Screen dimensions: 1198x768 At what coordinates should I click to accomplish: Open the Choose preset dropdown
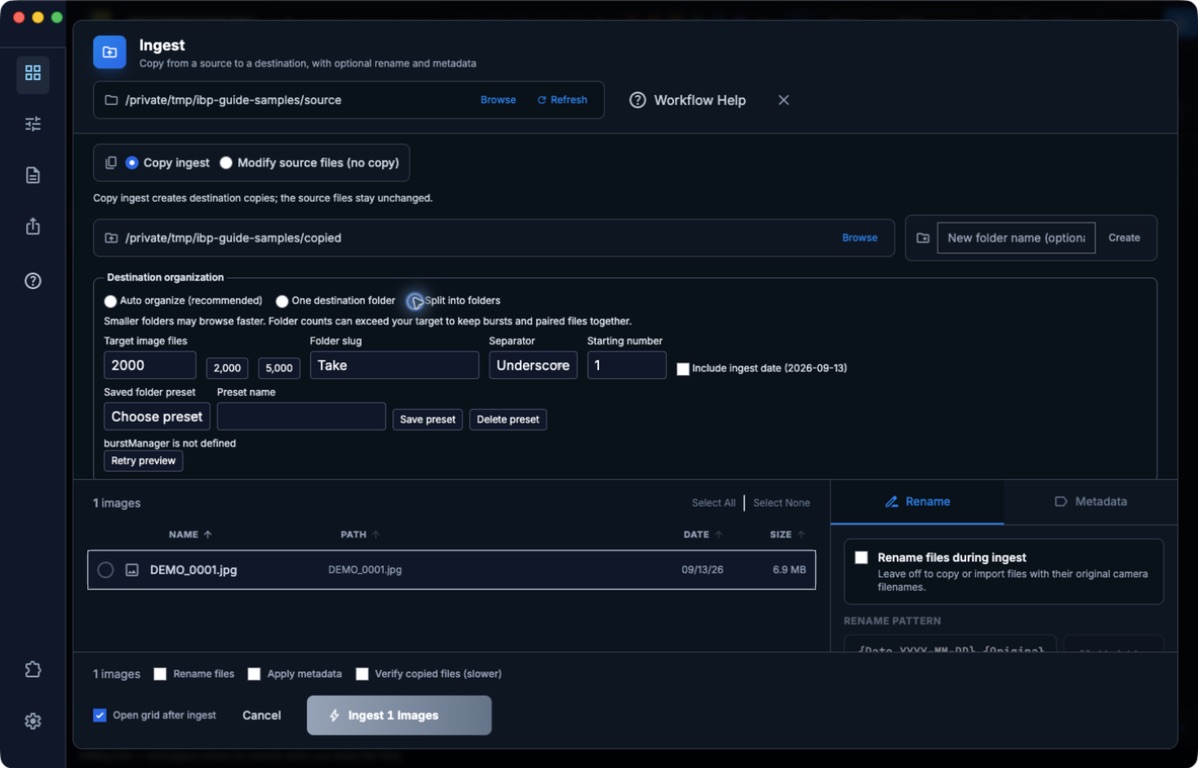pyautogui.click(x=157, y=416)
